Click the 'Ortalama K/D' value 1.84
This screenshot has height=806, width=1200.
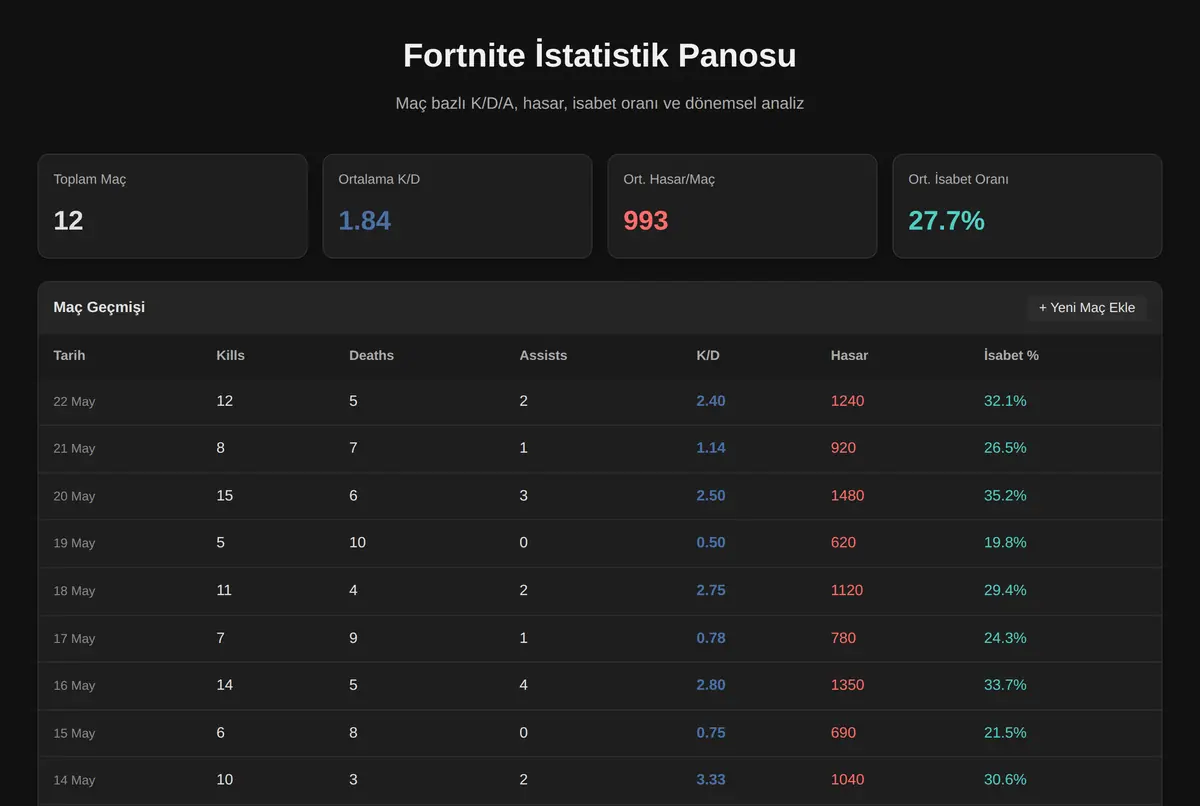[365, 220]
